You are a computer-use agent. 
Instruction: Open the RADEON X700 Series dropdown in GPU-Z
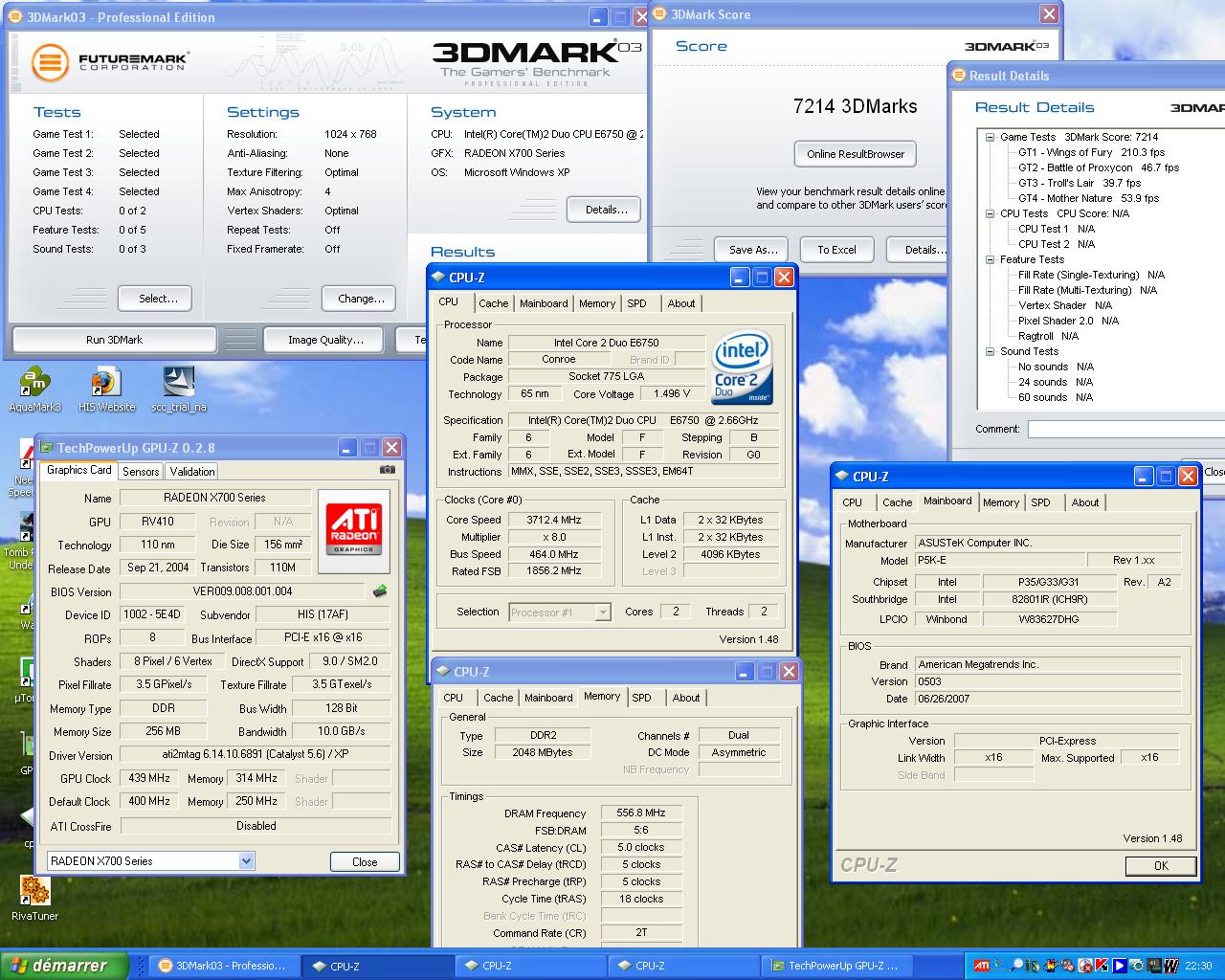click(246, 861)
